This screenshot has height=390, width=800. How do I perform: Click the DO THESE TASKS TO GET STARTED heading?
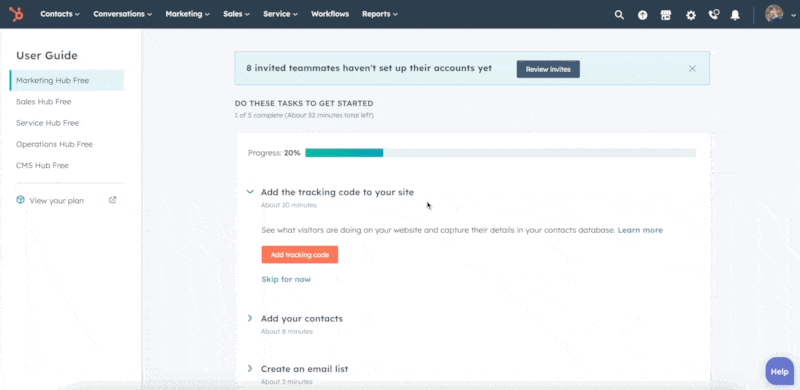(304, 103)
